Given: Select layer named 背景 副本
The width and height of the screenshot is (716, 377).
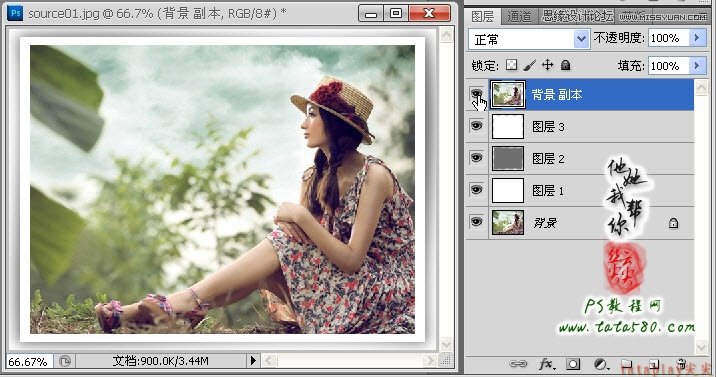Looking at the screenshot, I should [x=557, y=94].
